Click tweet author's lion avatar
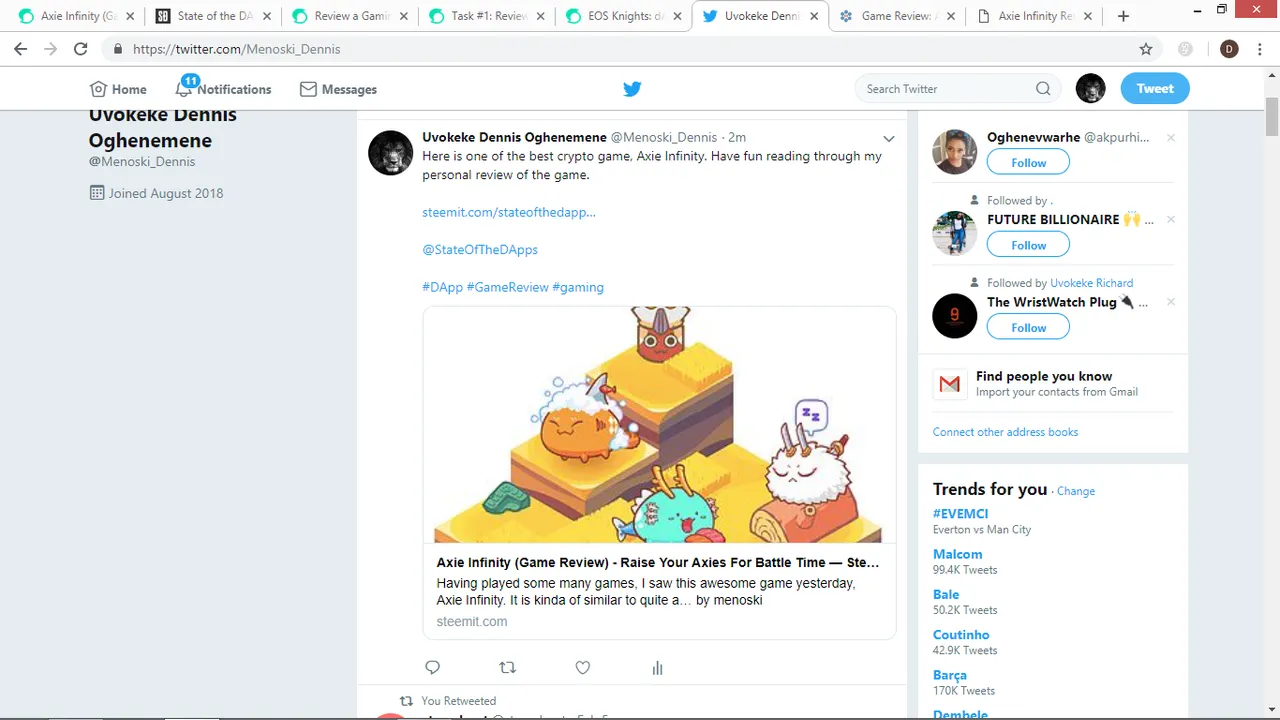The image size is (1280, 720). [391, 153]
